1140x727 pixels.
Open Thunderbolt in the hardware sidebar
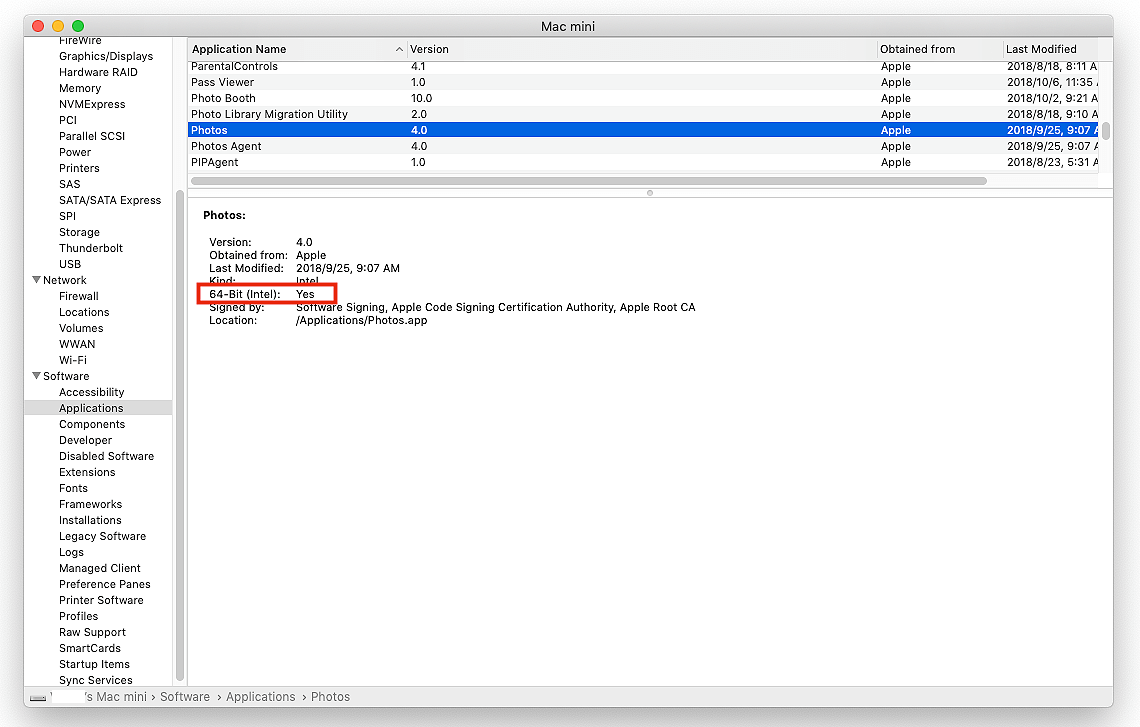(x=91, y=248)
